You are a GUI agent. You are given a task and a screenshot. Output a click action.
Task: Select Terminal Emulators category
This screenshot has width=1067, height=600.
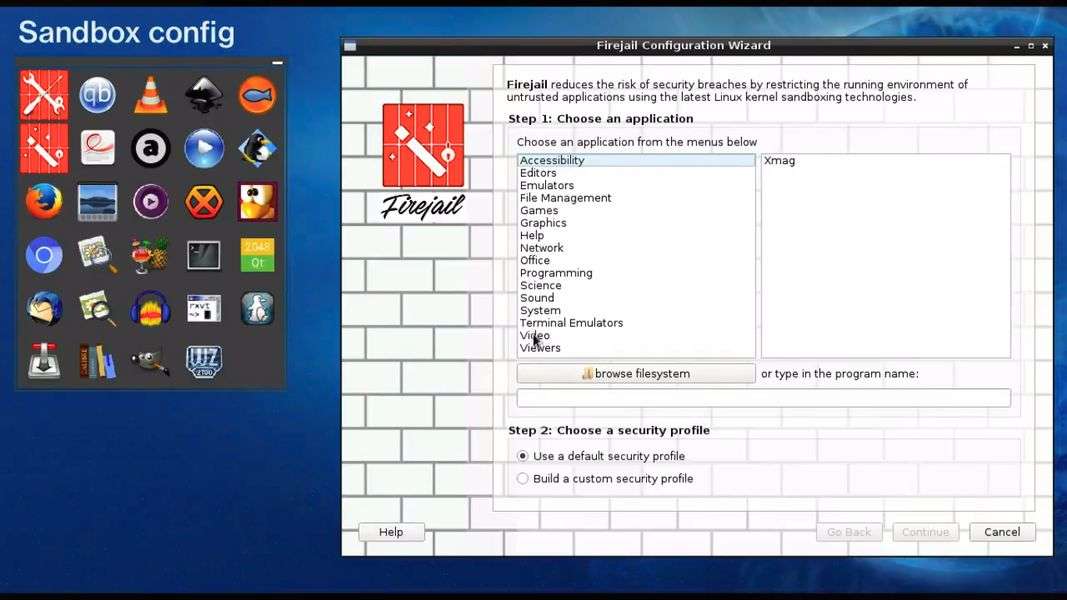click(x=571, y=323)
